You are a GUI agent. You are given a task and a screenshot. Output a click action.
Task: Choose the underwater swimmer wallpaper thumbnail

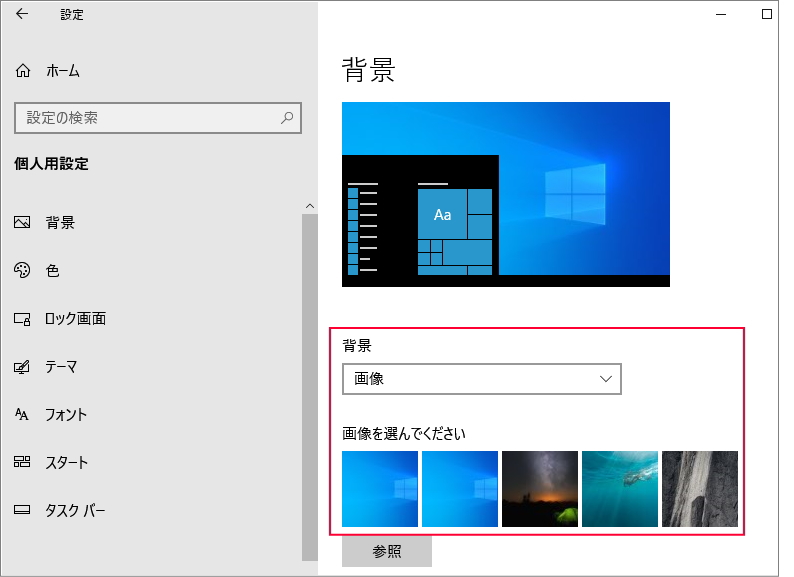click(620, 489)
